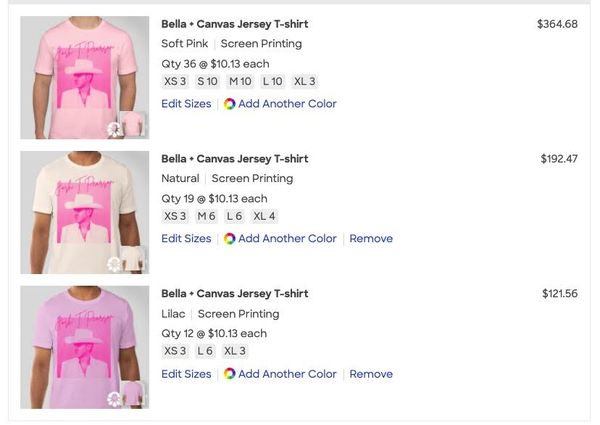Edit sizes for the Lilac shirt
The image size is (600, 425).
[x=186, y=374]
